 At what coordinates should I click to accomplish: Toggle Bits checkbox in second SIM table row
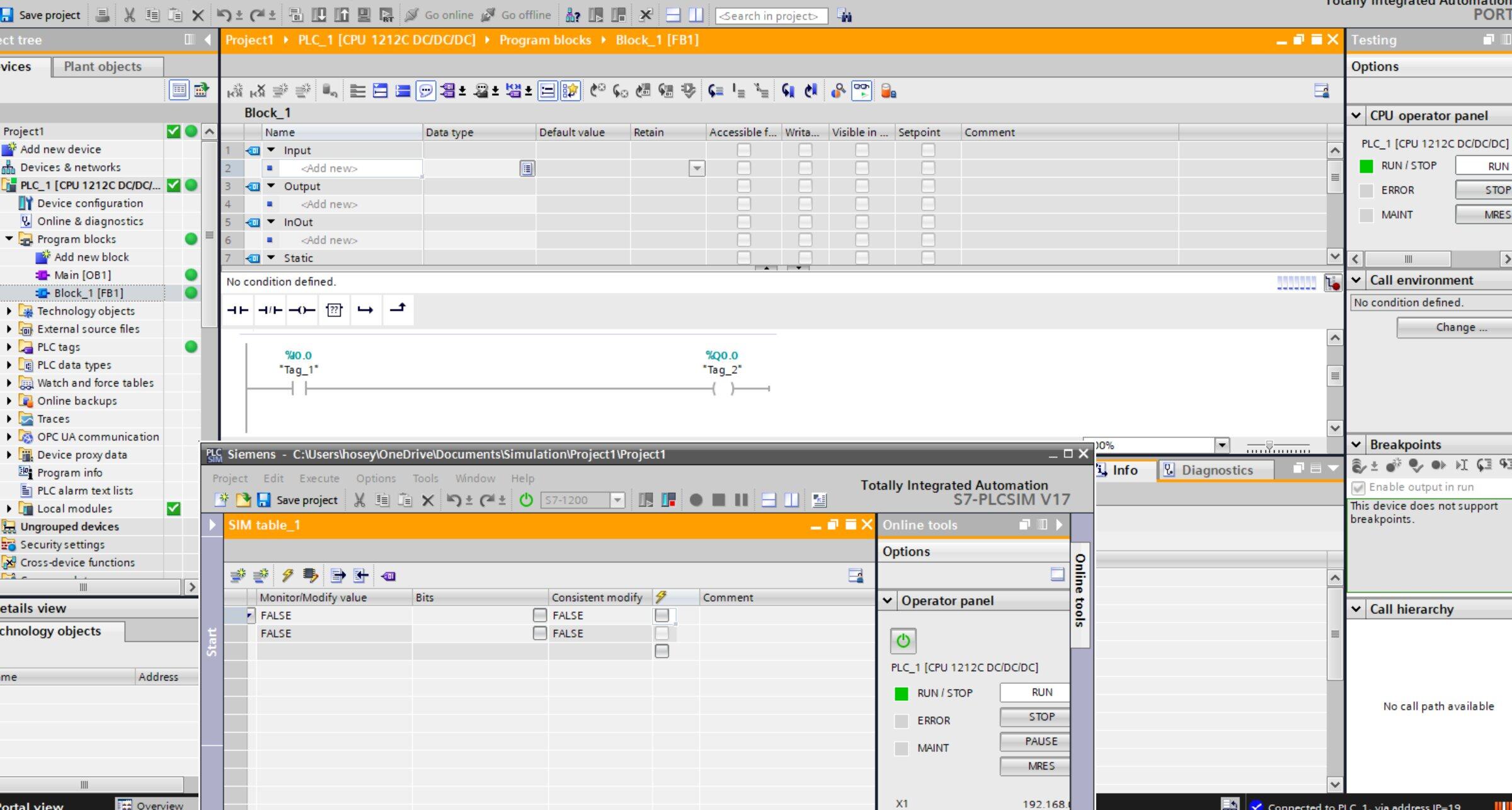540,633
